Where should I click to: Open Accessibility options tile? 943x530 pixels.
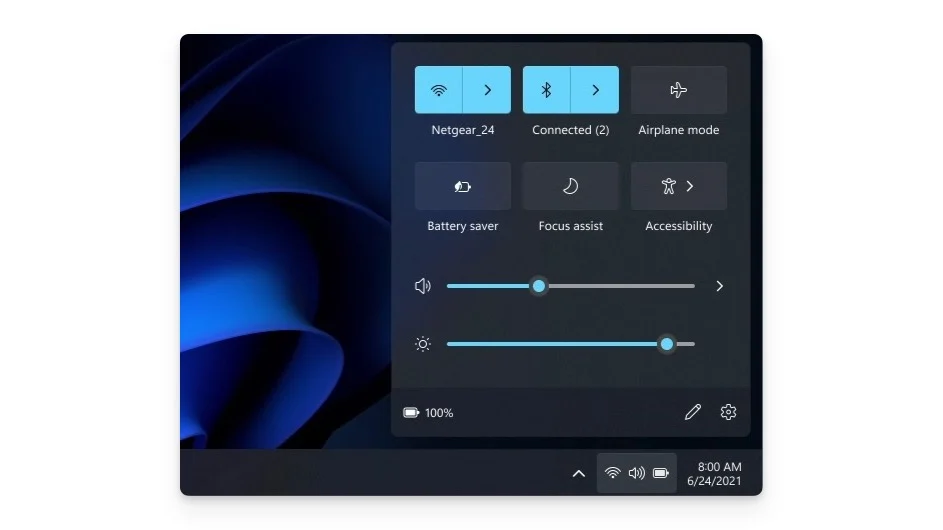coord(678,186)
